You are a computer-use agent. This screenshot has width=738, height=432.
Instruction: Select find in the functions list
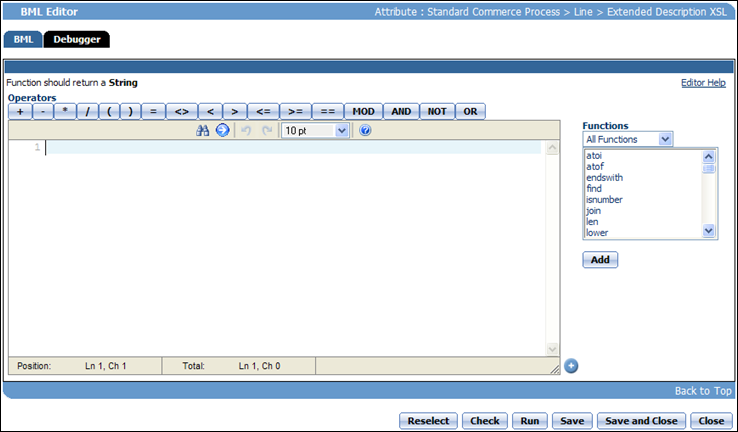tap(594, 189)
